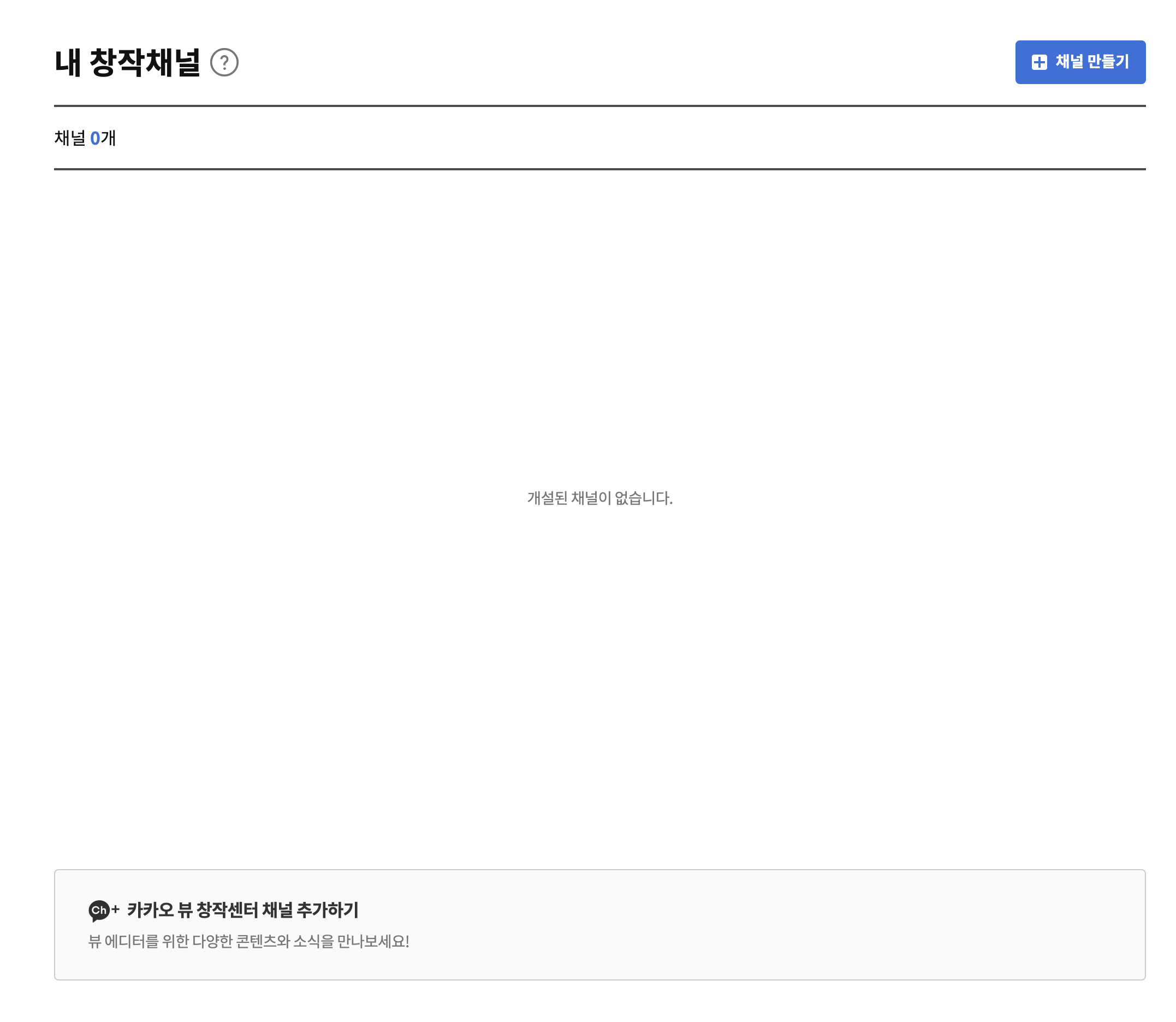Click 채널 추가하기 words in banner title

pyautogui.click(x=310, y=910)
